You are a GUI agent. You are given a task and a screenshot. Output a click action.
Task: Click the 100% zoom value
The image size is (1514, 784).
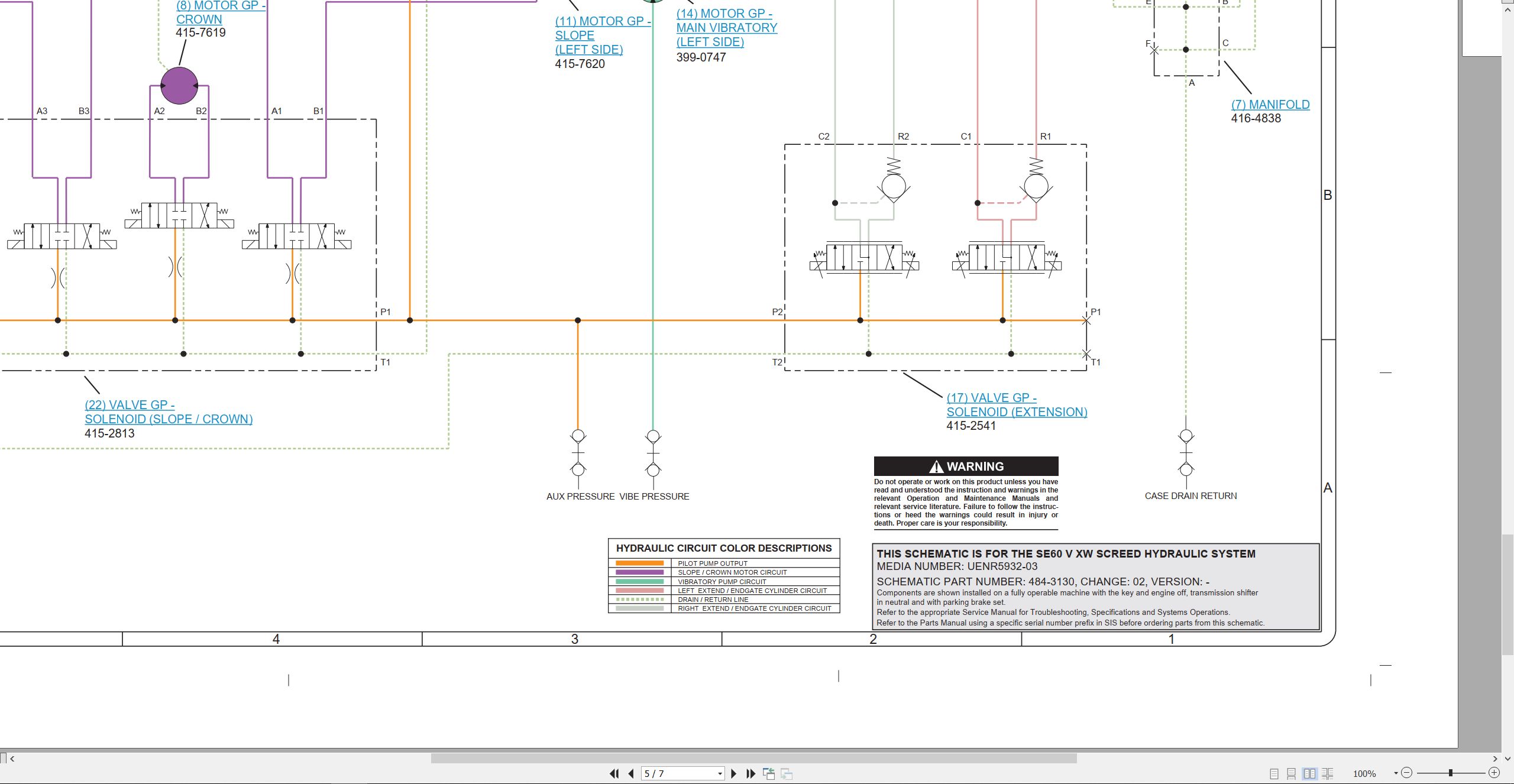[1364, 773]
